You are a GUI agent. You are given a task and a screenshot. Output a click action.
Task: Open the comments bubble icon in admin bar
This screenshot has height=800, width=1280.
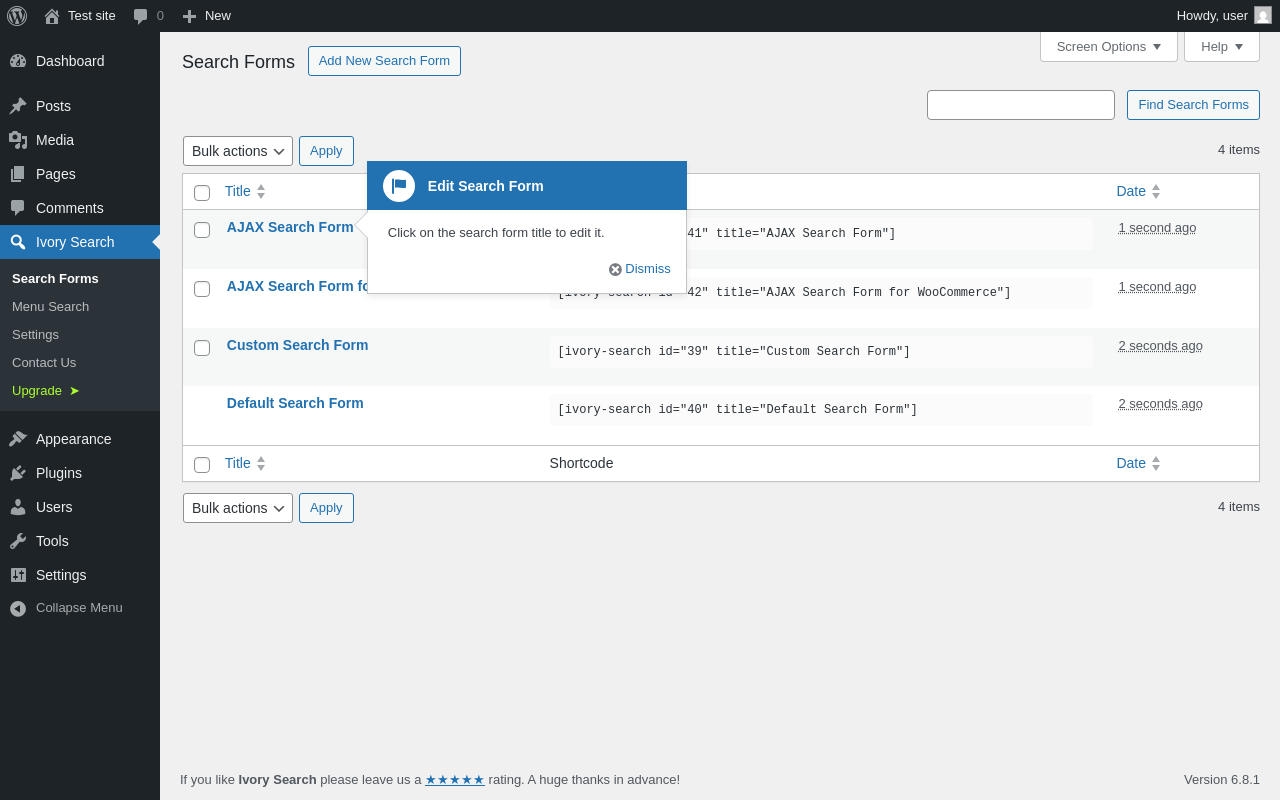pyautogui.click(x=140, y=16)
